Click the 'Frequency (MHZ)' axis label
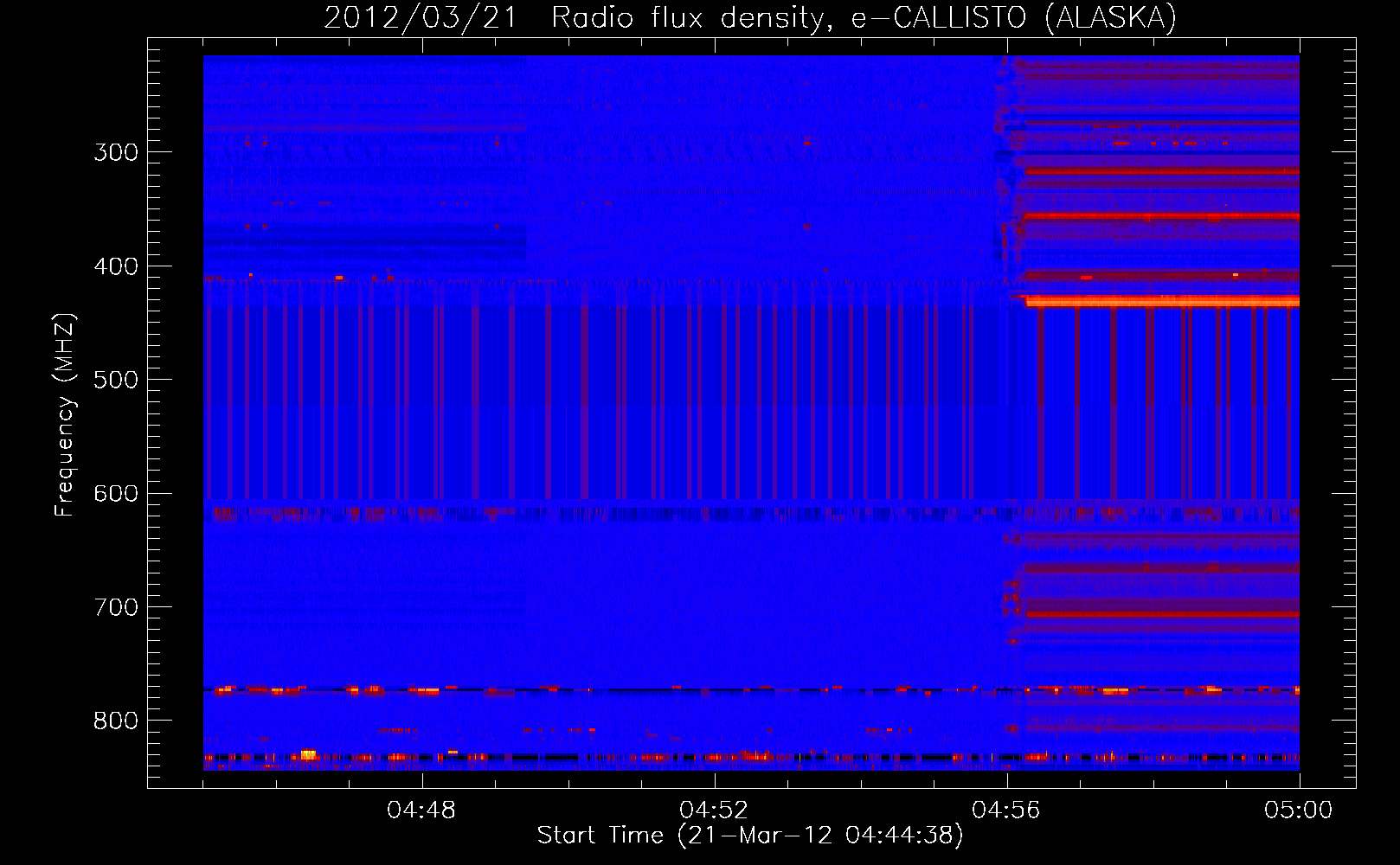Viewport: 1400px width, 865px height. pyautogui.click(x=65, y=414)
